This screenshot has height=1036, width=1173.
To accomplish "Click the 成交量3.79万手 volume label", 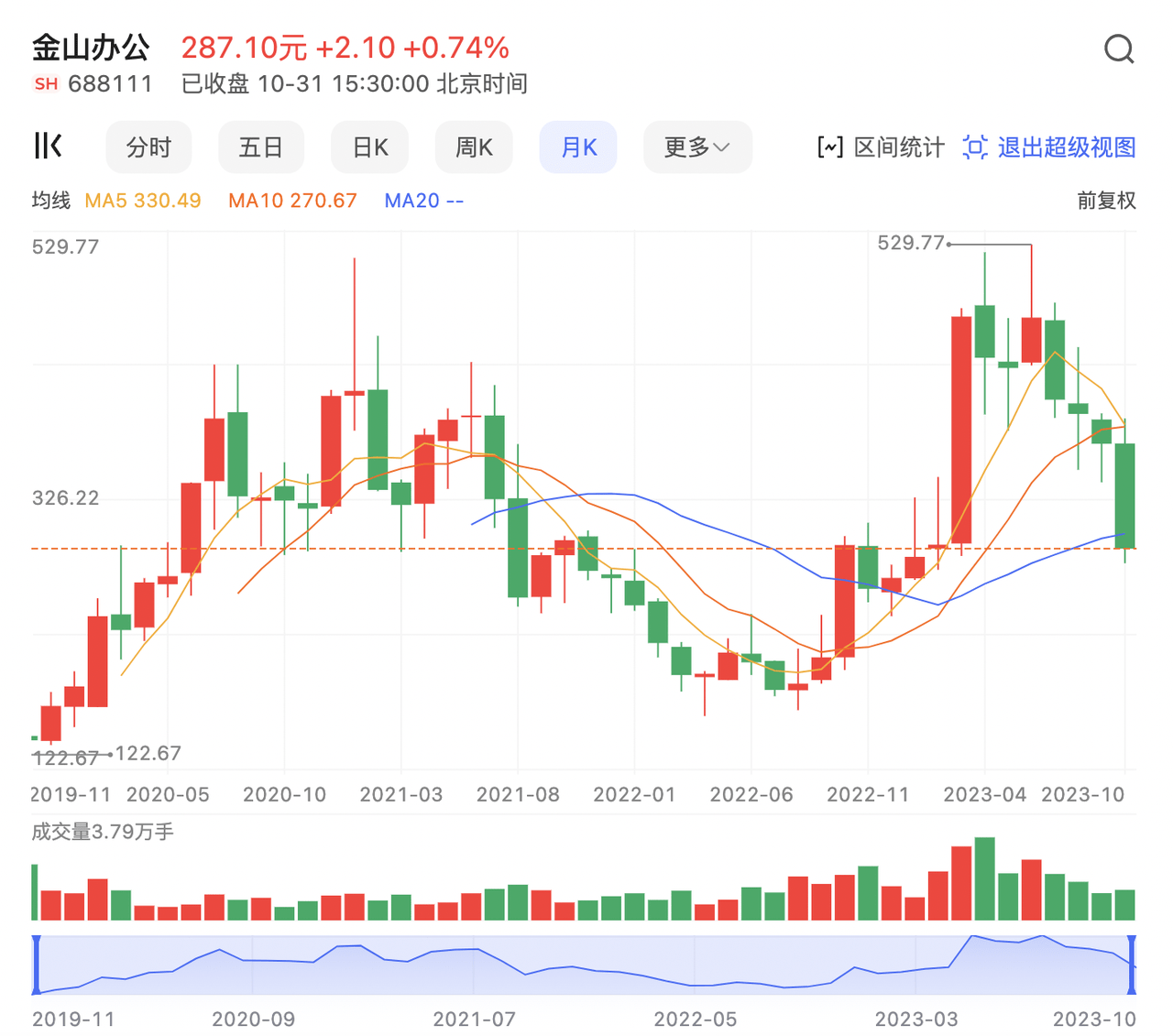I will (x=103, y=832).
